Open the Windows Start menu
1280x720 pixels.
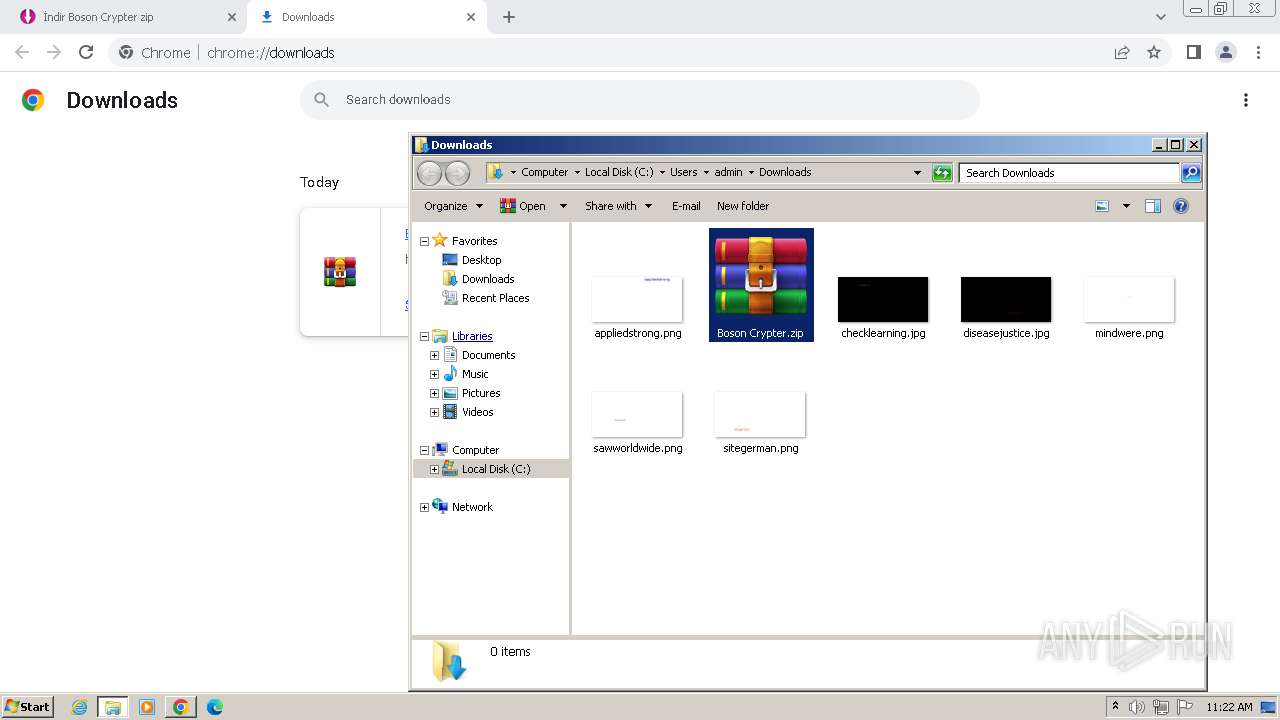(x=27, y=707)
